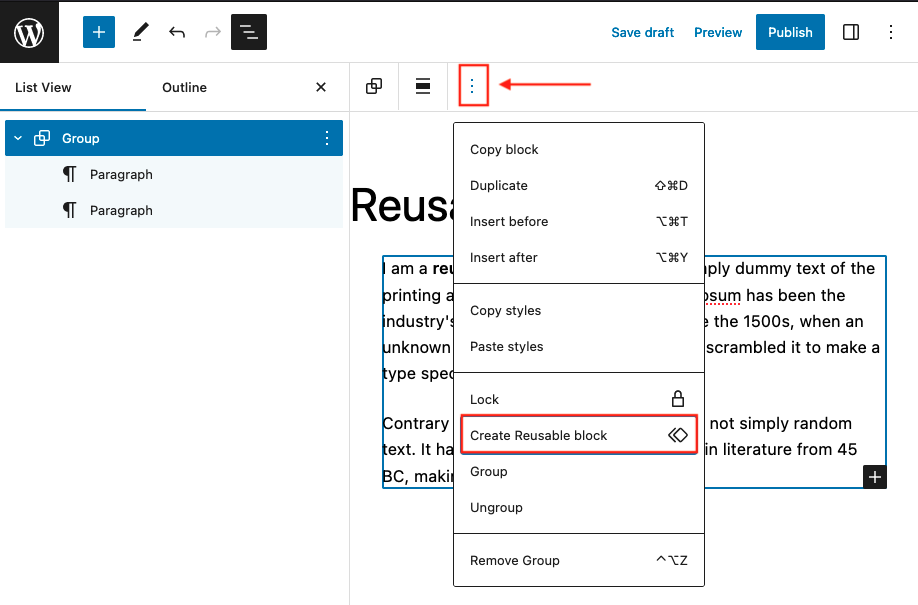Switch to the Outline tab
This screenshot has height=605, width=918.
click(184, 87)
